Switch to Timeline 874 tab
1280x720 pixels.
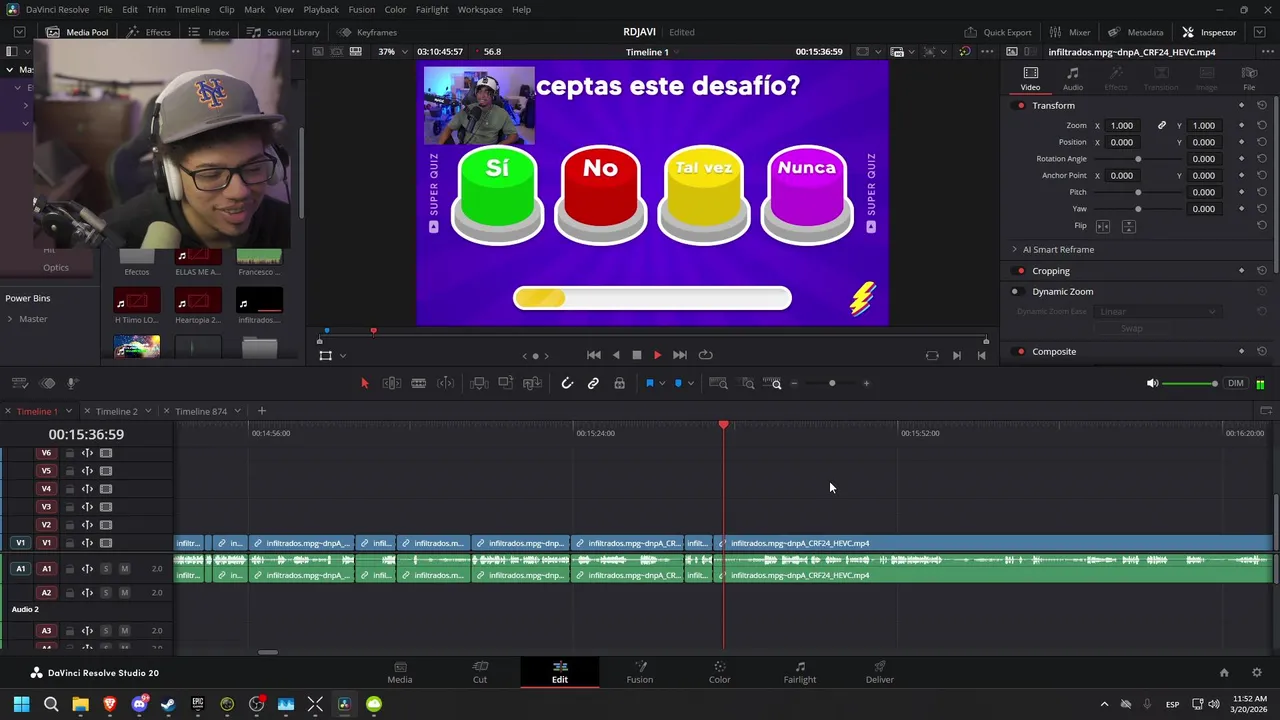point(201,412)
